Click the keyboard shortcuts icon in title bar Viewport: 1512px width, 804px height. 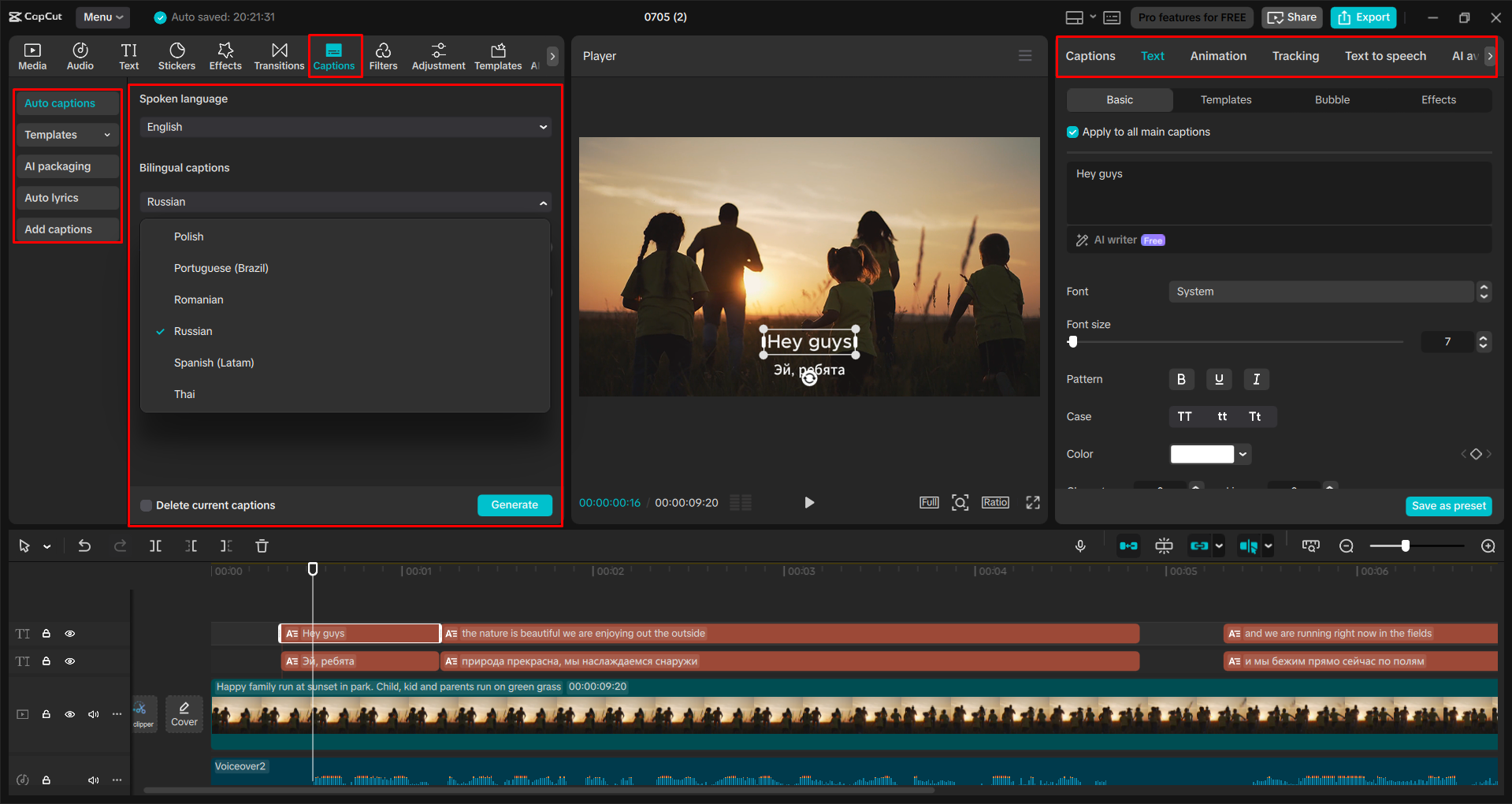[1112, 17]
